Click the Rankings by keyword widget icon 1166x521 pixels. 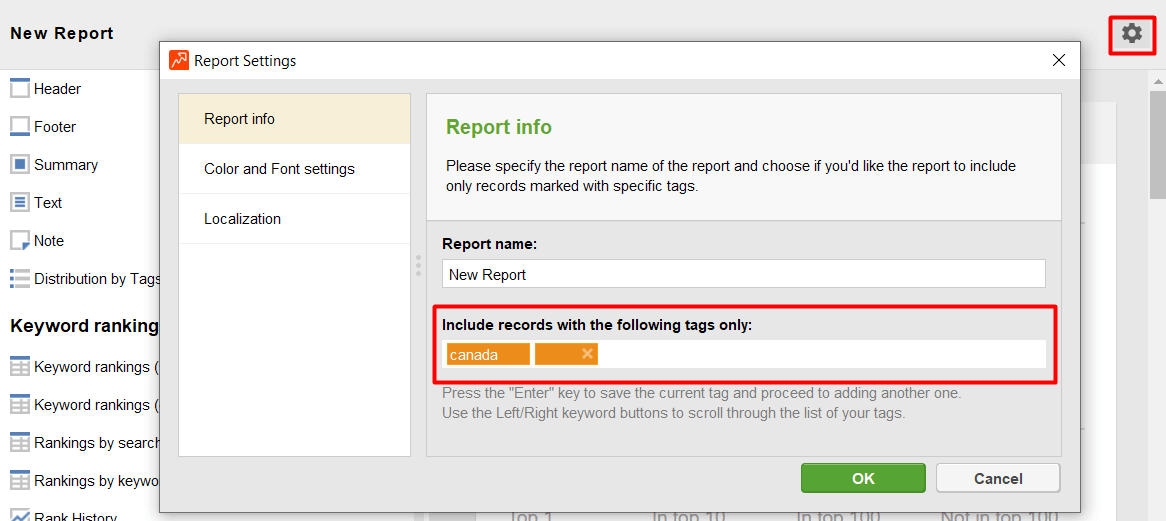pos(19,481)
